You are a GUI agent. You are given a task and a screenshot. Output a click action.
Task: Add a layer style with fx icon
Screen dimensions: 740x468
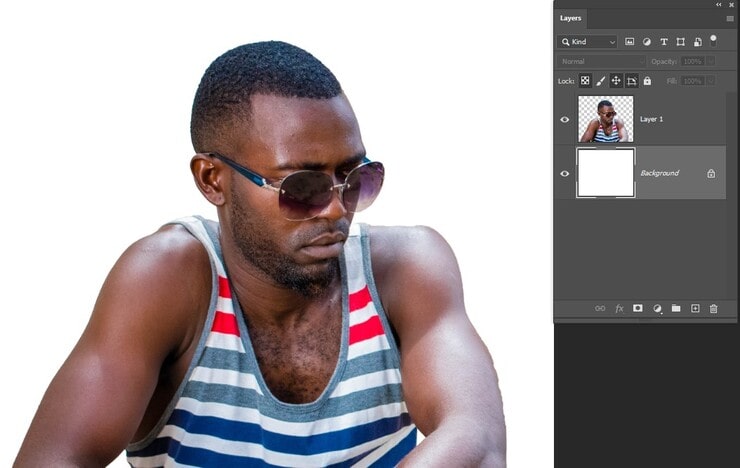pyautogui.click(x=619, y=309)
